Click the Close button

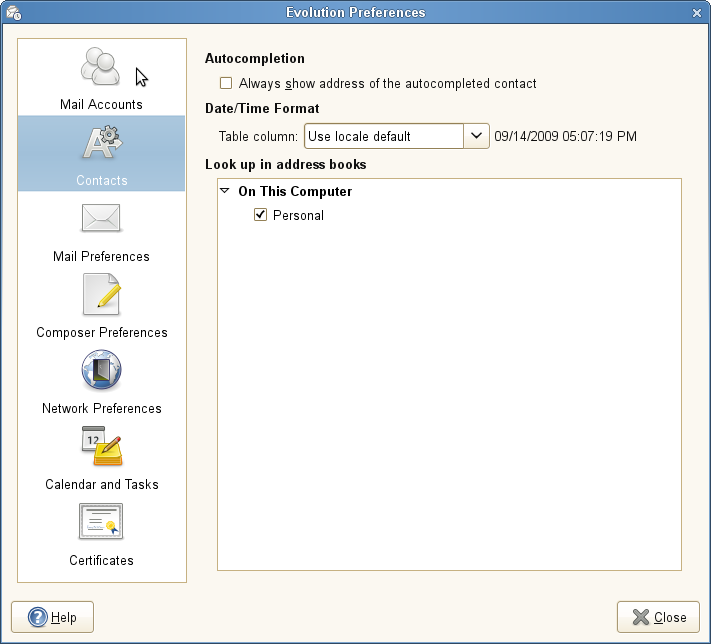point(658,617)
